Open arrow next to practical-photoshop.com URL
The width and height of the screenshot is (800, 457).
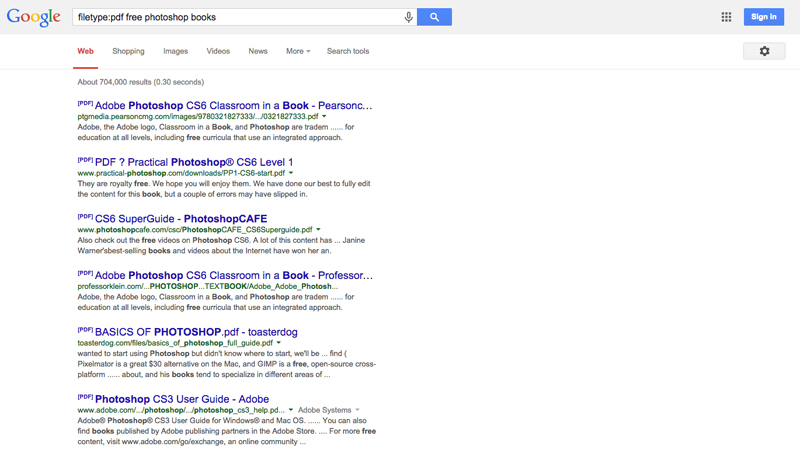291,173
